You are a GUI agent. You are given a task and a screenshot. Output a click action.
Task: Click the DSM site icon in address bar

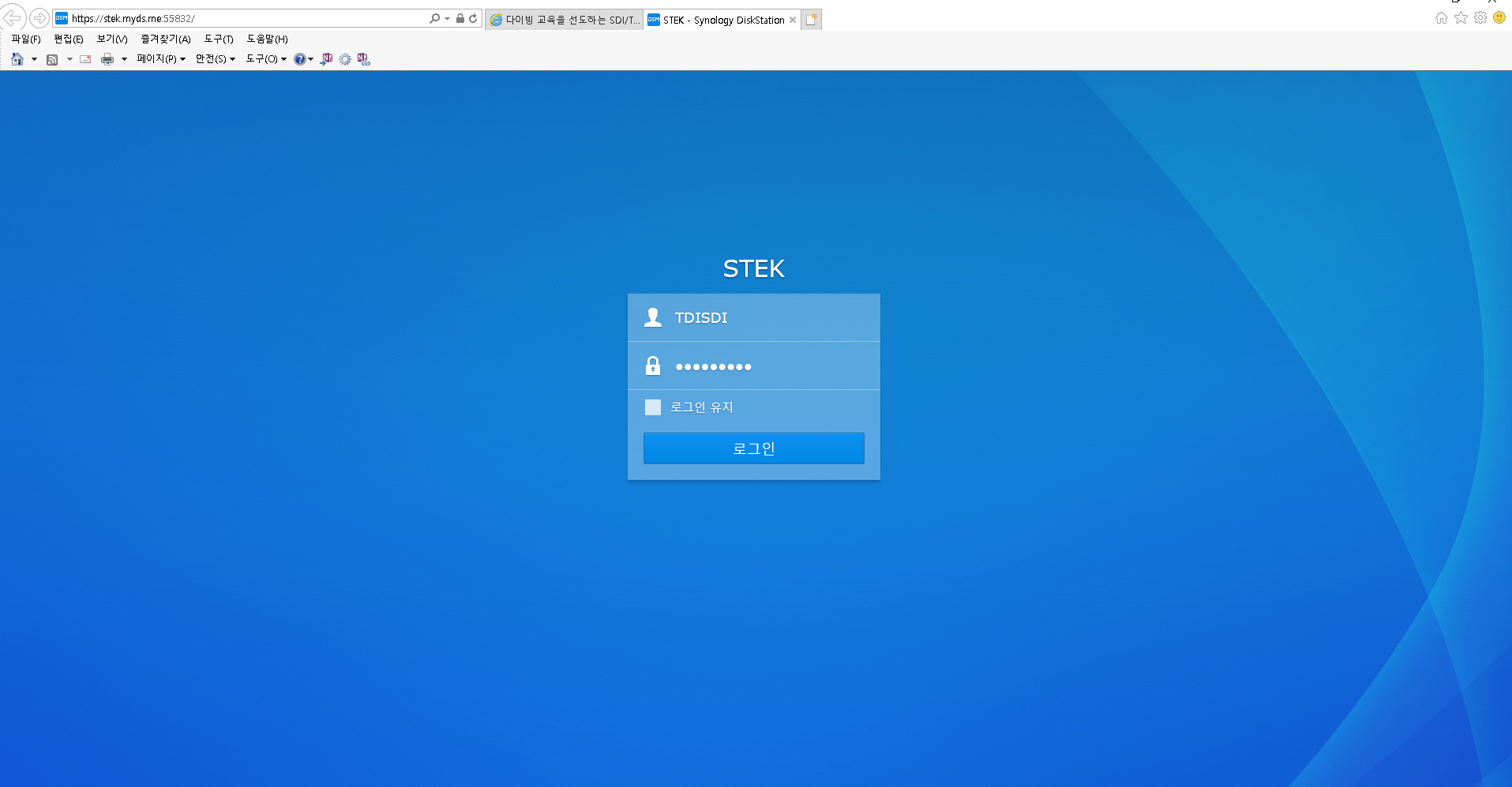[x=62, y=18]
